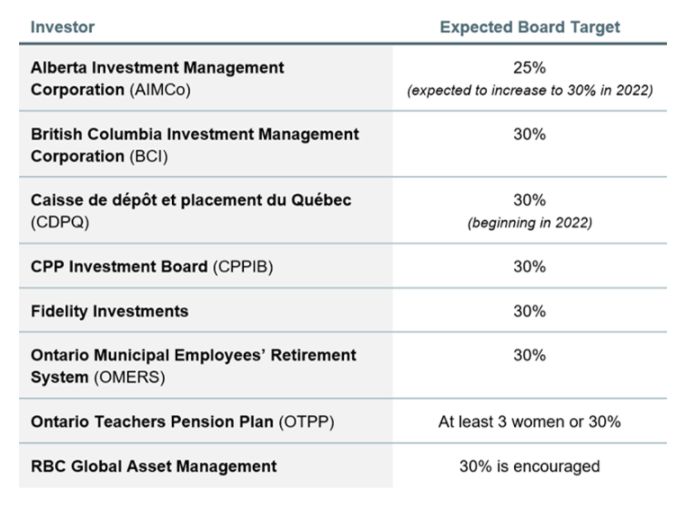The width and height of the screenshot is (682, 517).
Task: Click the note about increasing to 30% in 2022
Action: (x=529, y=91)
